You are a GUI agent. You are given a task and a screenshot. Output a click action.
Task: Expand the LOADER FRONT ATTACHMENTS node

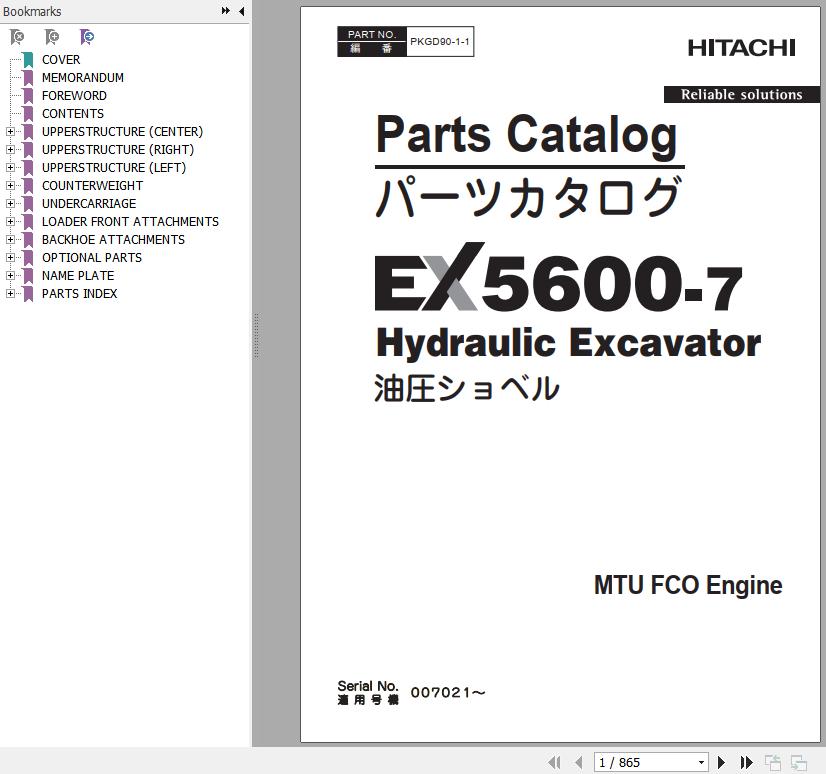point(10,222)
